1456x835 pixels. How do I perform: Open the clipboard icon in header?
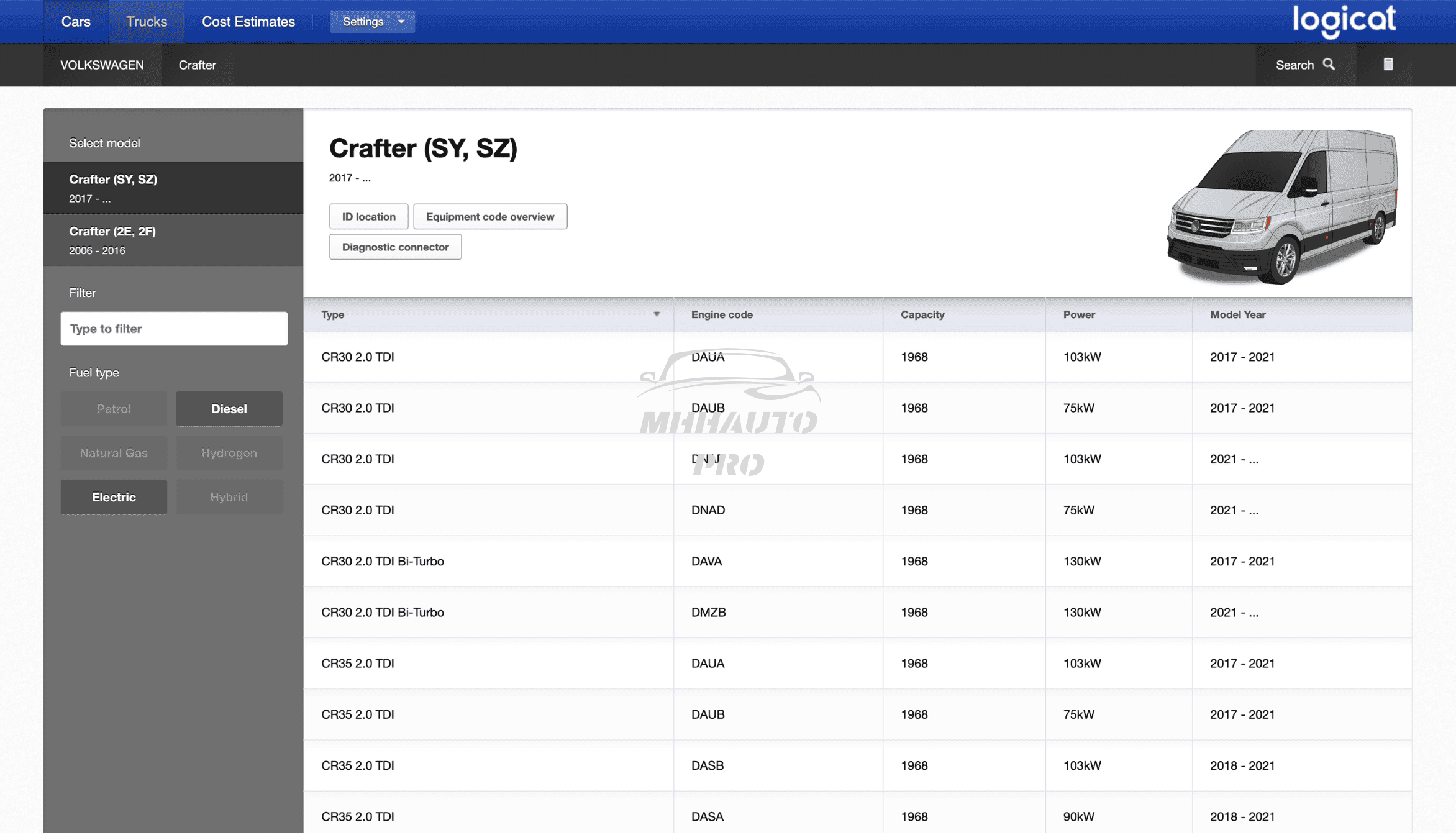click(x=1388, y=65)
